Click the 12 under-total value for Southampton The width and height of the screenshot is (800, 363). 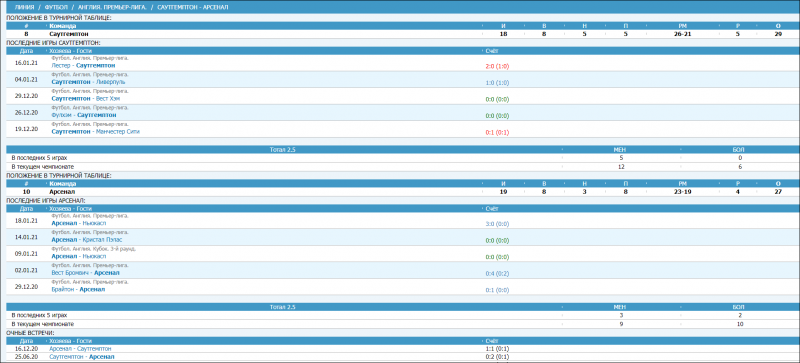point(621,166)
